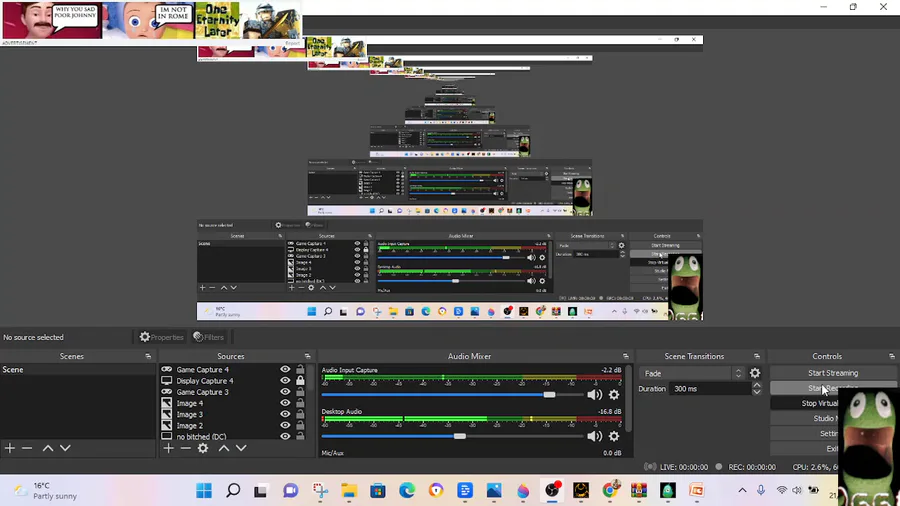Viewport: 900px width, 506px height.
Task: Lock the Game Capture 4 source
Action: (300, 369)
